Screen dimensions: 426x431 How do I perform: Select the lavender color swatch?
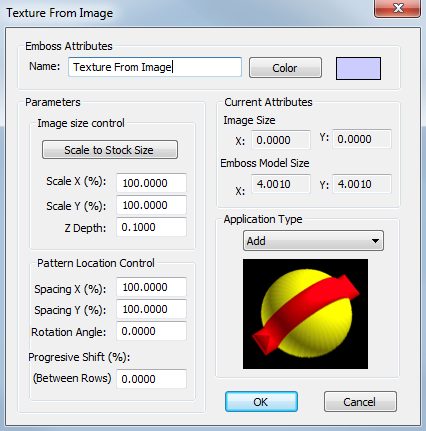tap(358, 68)
